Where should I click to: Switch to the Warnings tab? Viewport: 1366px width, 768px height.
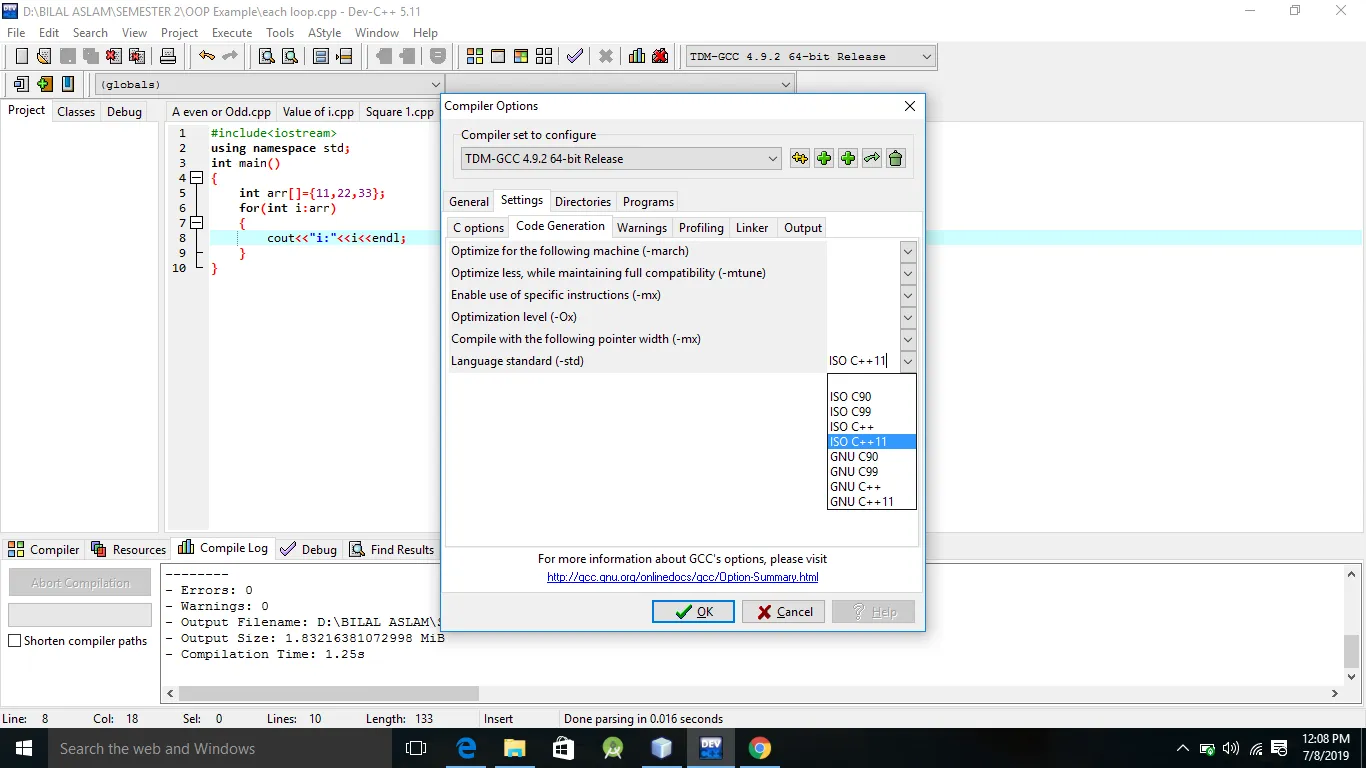coord(642,228)
